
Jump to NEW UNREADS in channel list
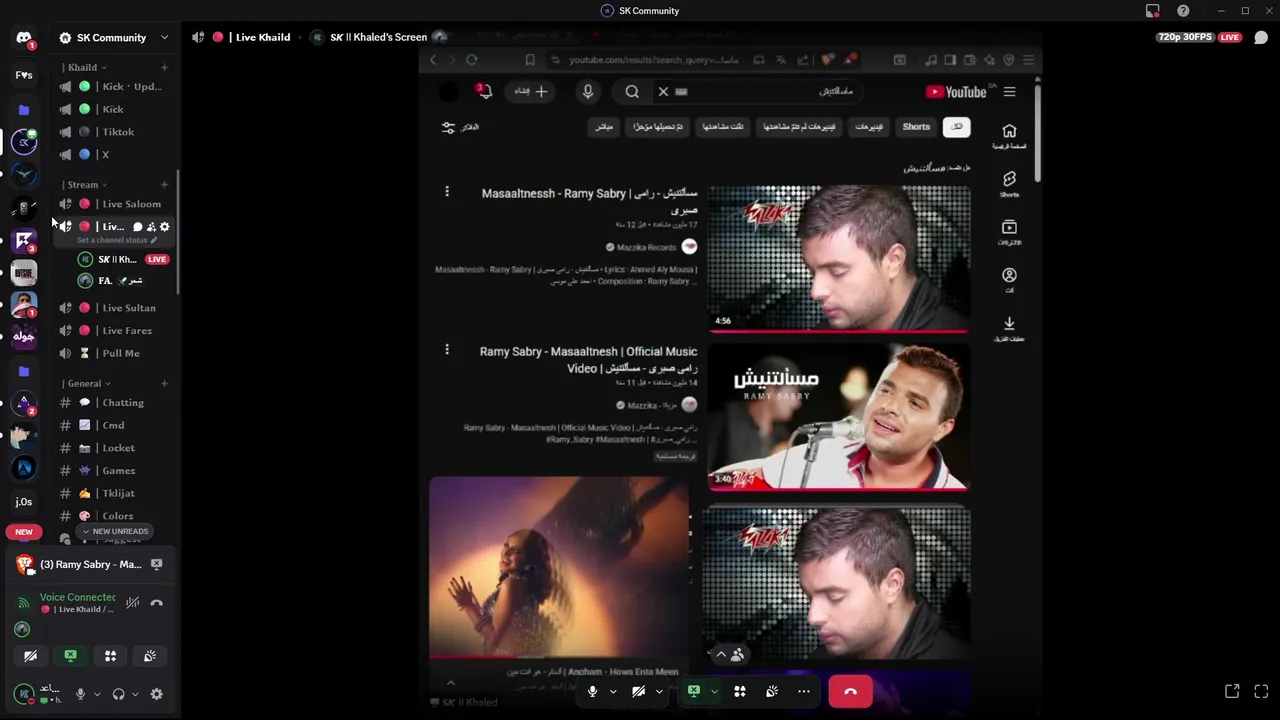115,532
